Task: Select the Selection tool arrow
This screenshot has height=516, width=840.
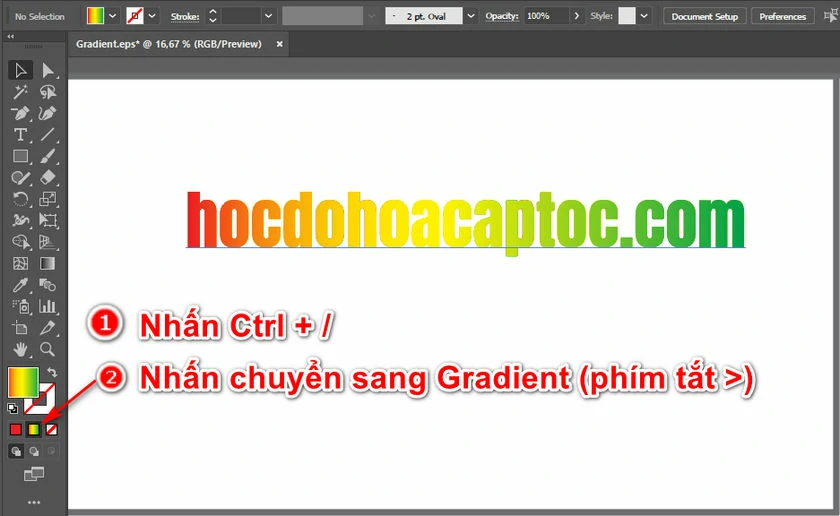Action: click(x=20, y=71)
